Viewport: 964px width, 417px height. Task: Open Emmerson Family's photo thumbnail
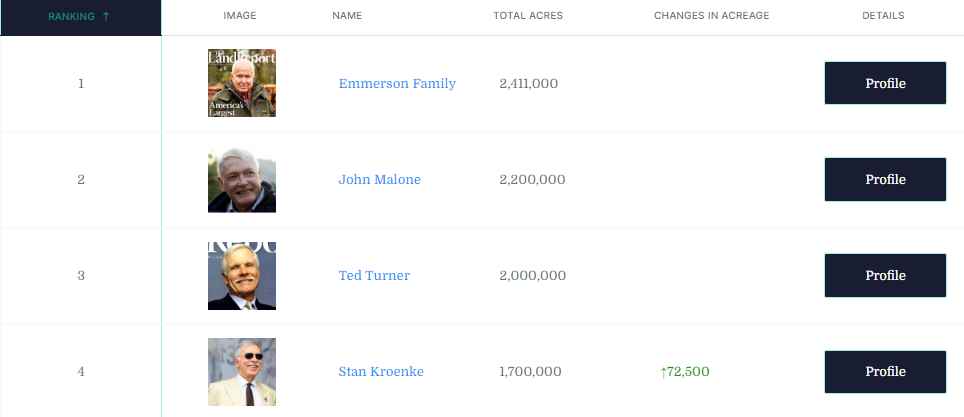[x=242, y=83]
